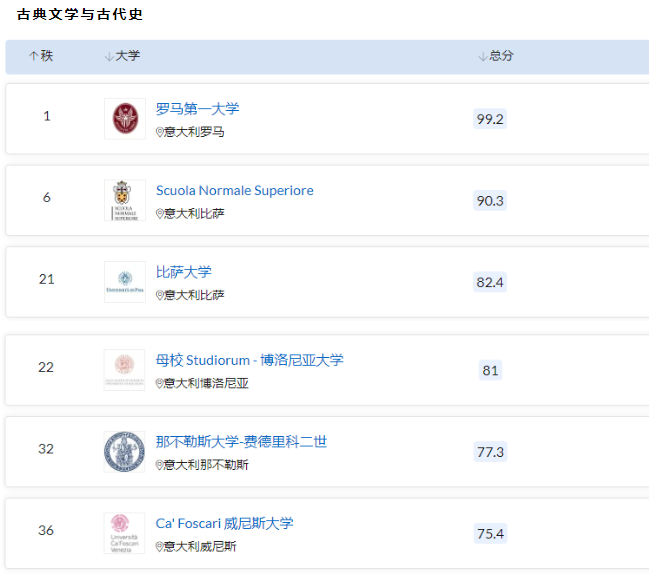Click the Scuola Normale Superiore logo
658x574 pixels.
(x=125, y=200)
